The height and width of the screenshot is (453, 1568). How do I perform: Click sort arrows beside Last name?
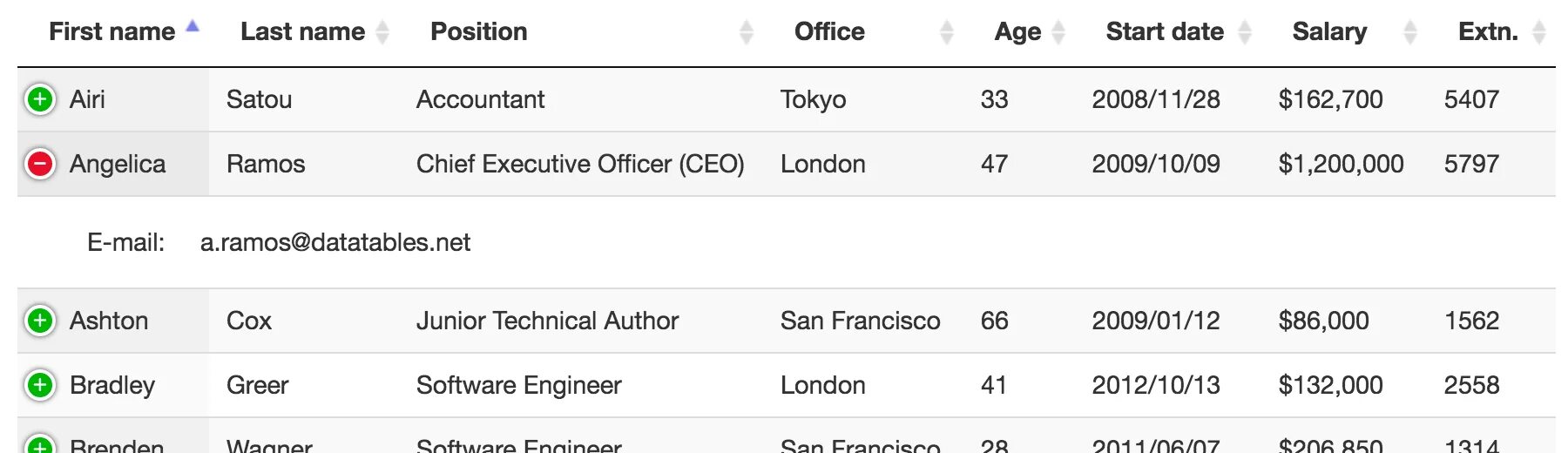(x=382, y=32)
